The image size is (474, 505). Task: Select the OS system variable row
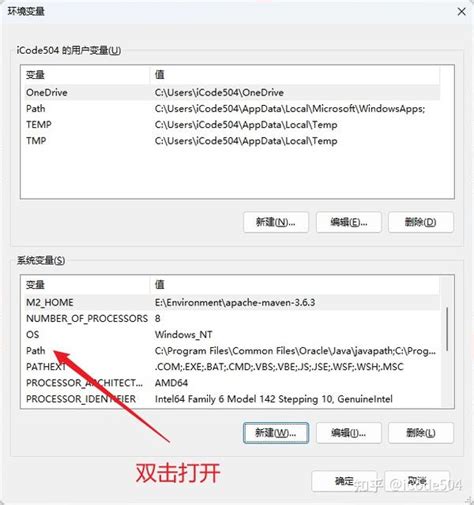pos(230,334)
